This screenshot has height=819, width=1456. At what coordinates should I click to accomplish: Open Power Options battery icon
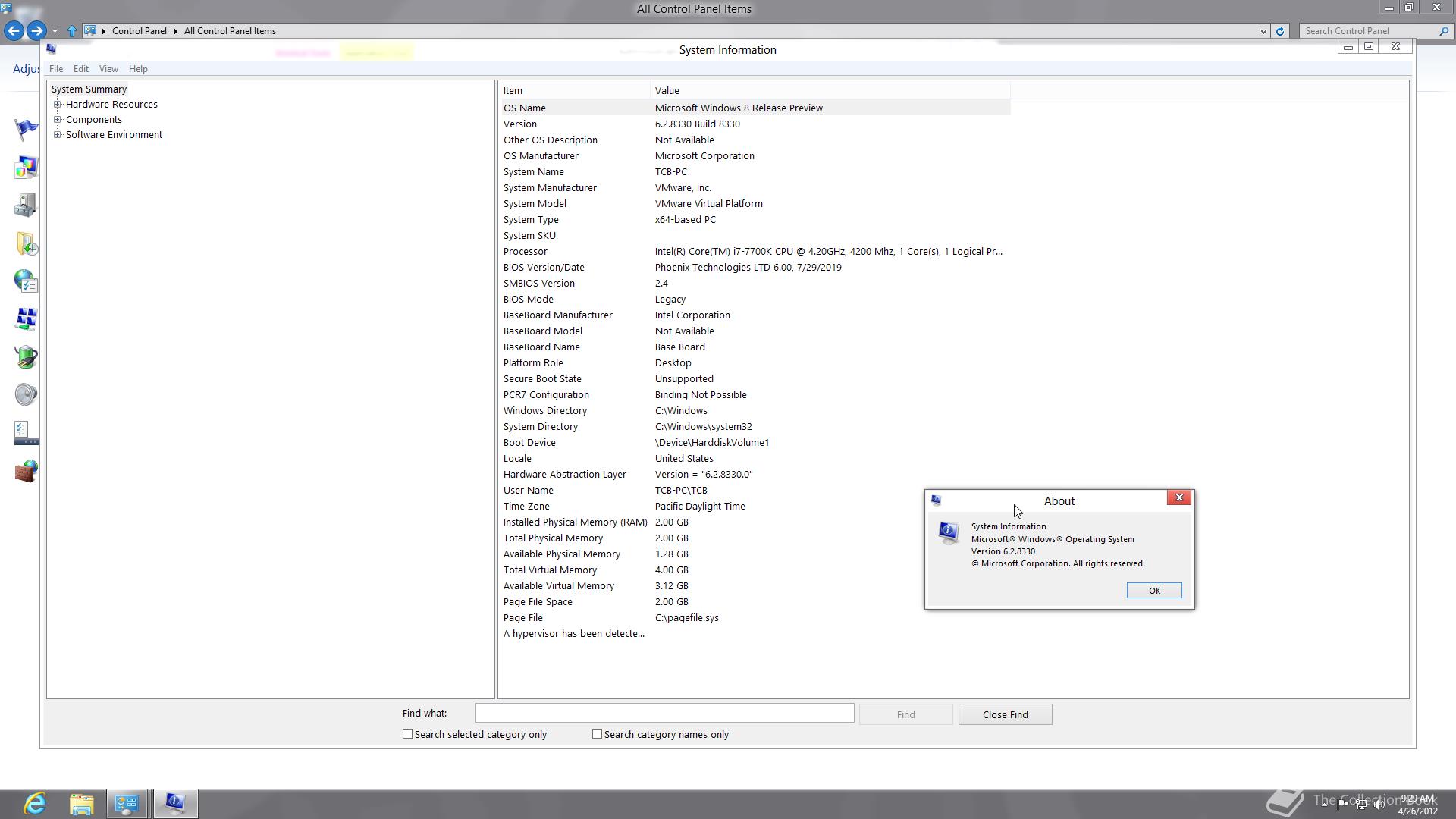[26, 357]
